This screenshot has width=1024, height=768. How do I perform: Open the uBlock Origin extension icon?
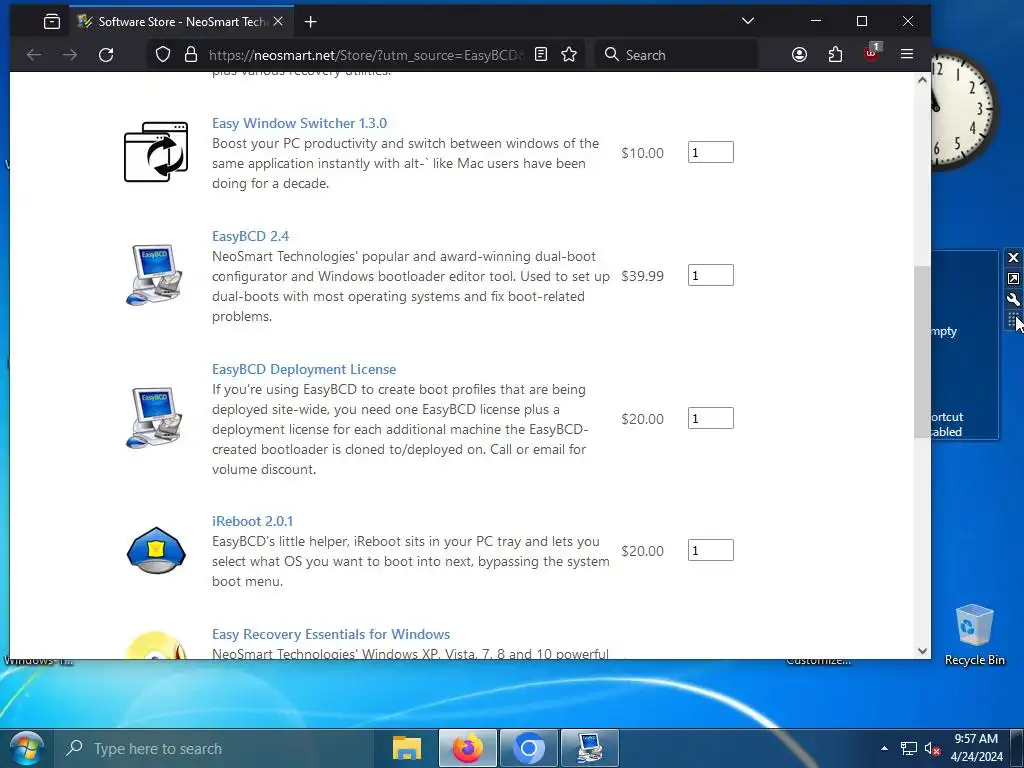click(x=871, y=54)
